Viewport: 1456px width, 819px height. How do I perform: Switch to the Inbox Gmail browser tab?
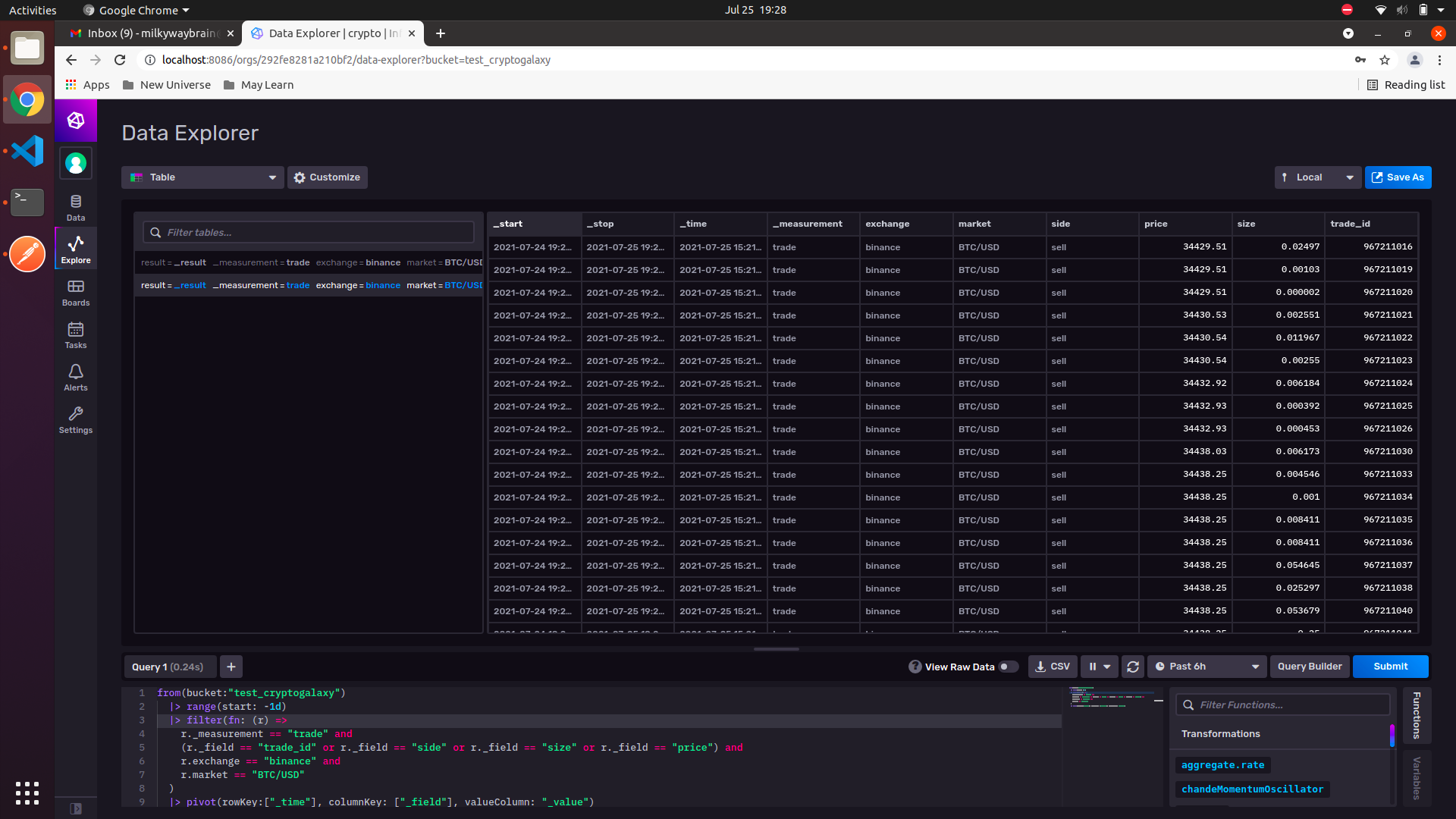tap(148, 33)
